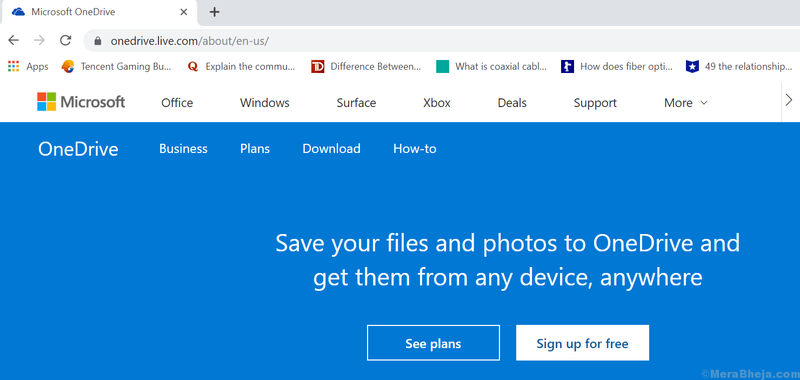
Task: Click the See plans button
Action: tap(433, 343)
